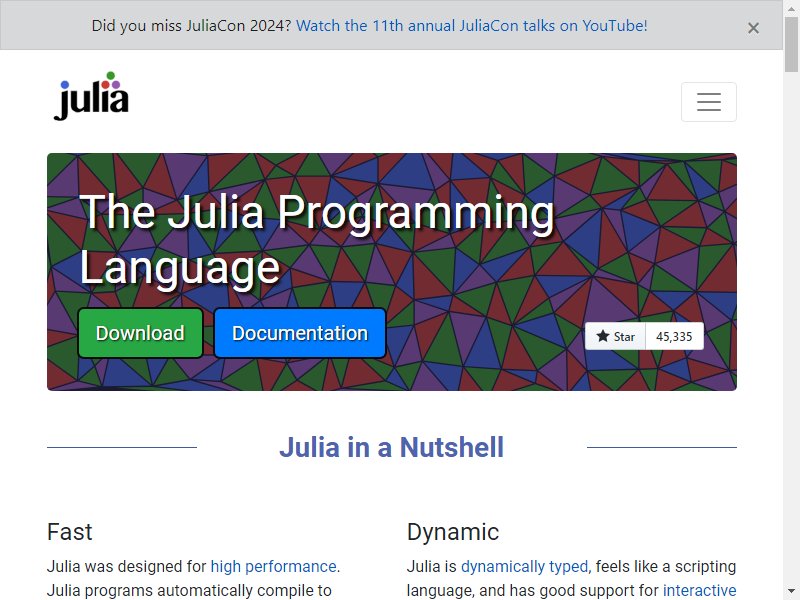Open the hamburger navigation menu
This screenshot has height=600, width=800.
709,102
